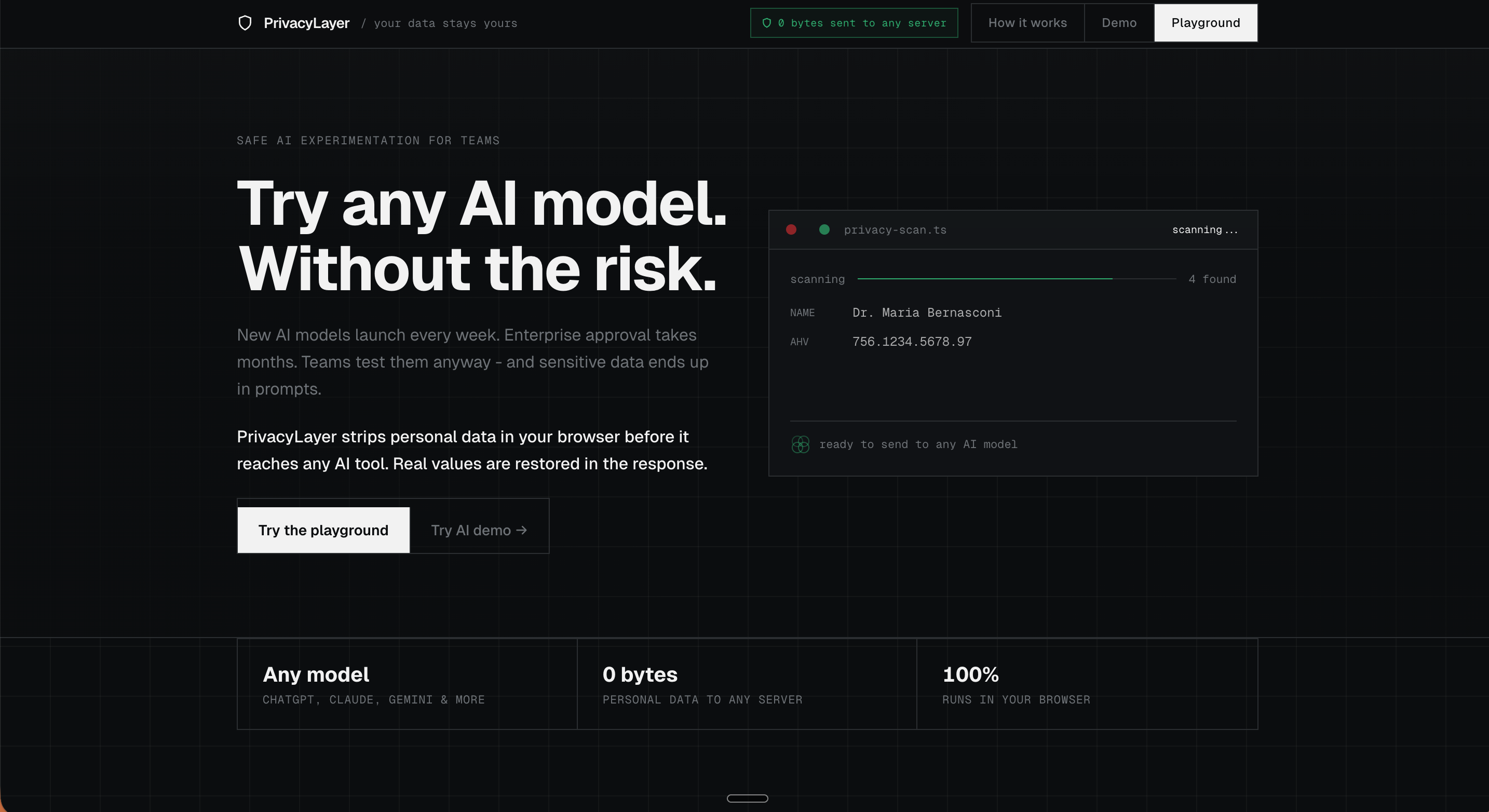Click the arrow icon after Try AI demo
Image resolution: width=1489 pixels, height=812 pixels.
(x=521, y=530)
